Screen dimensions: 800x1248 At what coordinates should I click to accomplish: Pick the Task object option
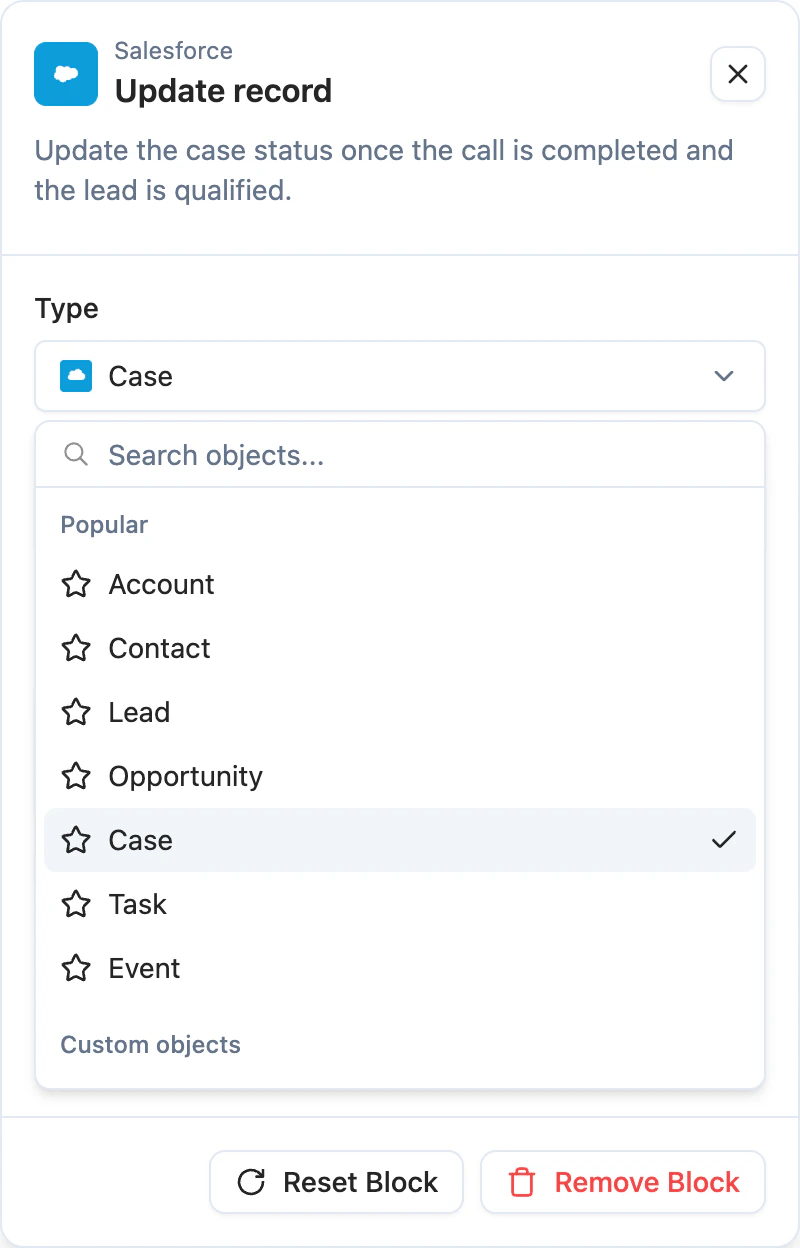pos(400,904)
